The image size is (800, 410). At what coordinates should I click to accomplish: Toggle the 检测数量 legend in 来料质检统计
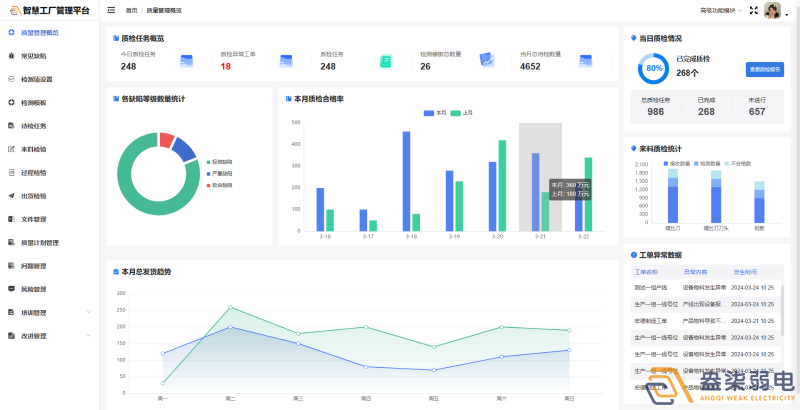coord(707,164)
